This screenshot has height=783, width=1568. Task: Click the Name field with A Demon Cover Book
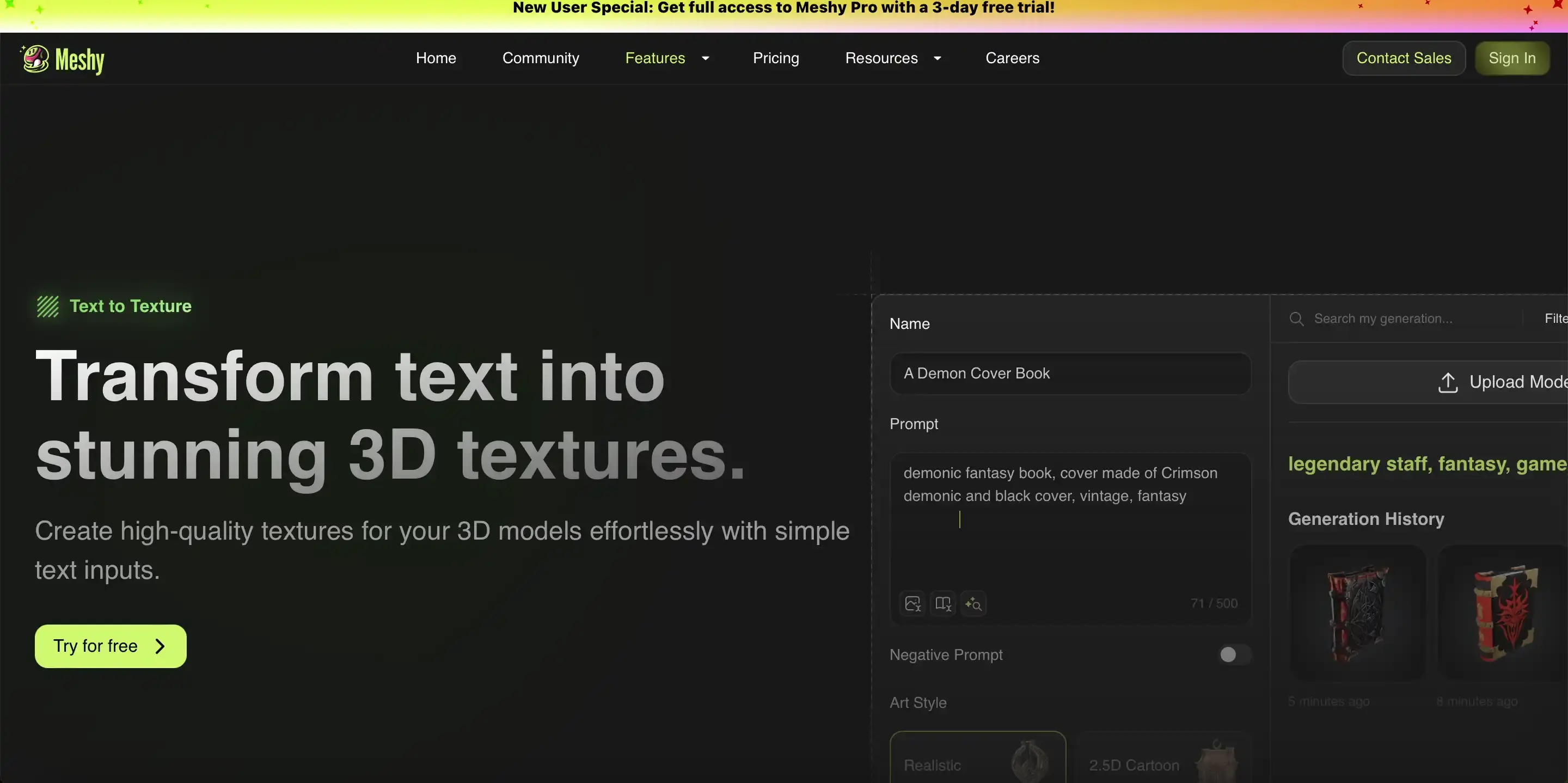click(1069, 373)
